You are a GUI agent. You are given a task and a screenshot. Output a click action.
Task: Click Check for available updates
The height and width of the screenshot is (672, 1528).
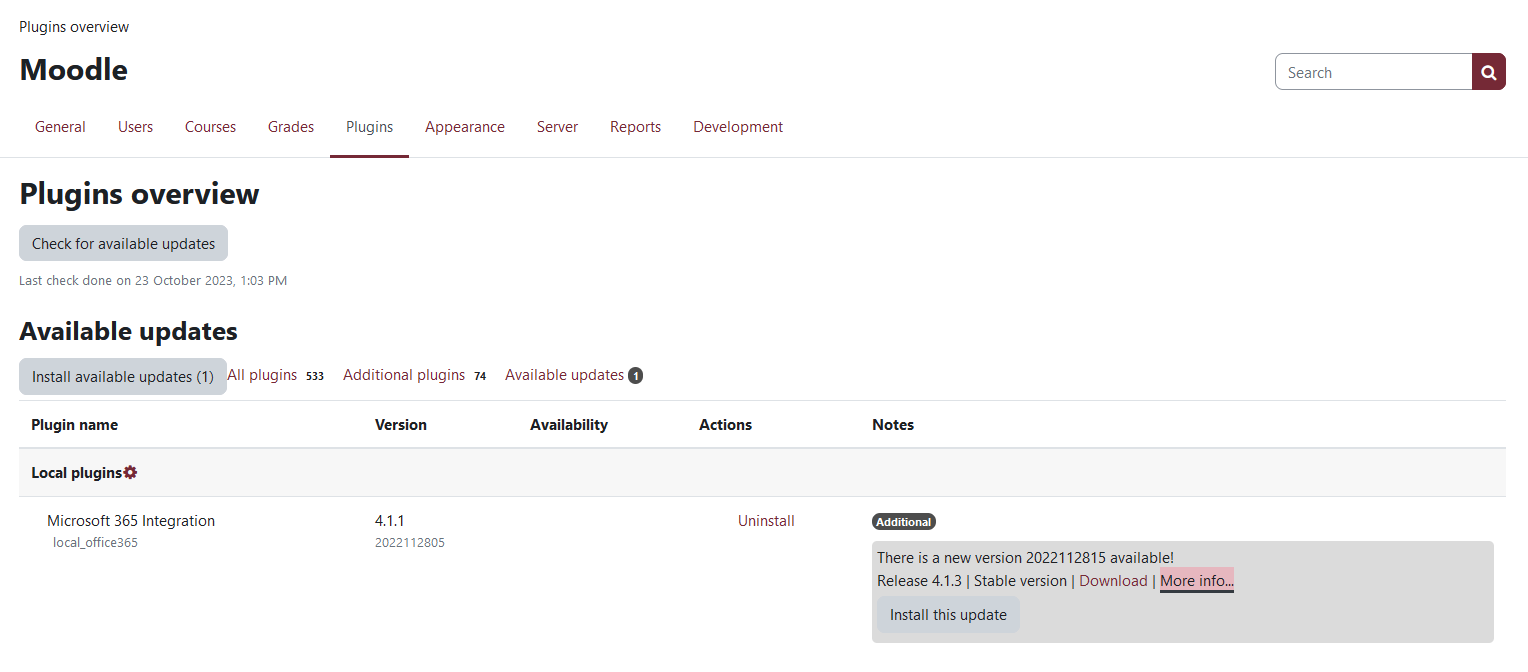click(x=123, y=243)
